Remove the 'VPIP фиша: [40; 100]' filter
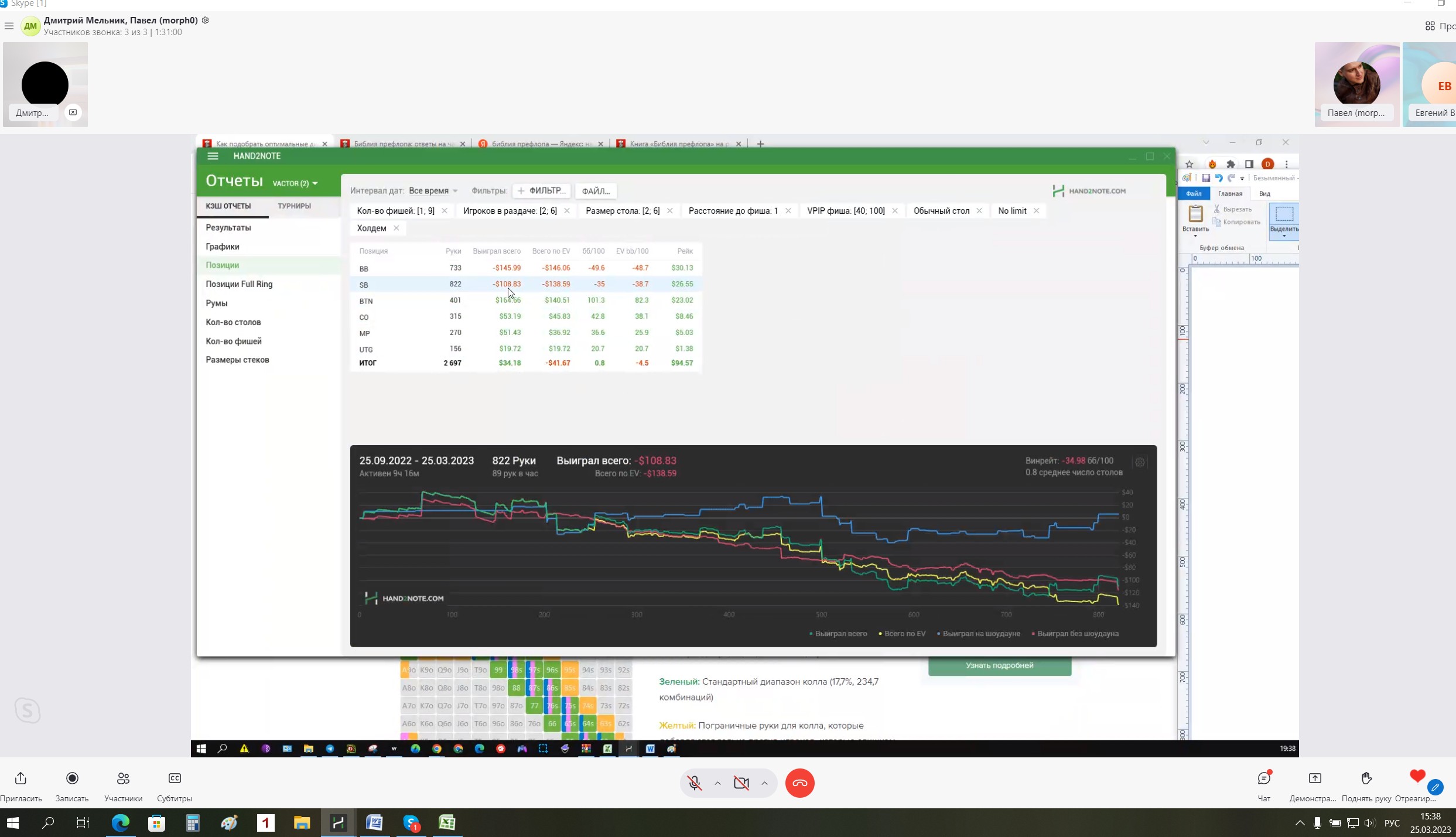This screenshot has height=837, width=1456. [895, 211]
